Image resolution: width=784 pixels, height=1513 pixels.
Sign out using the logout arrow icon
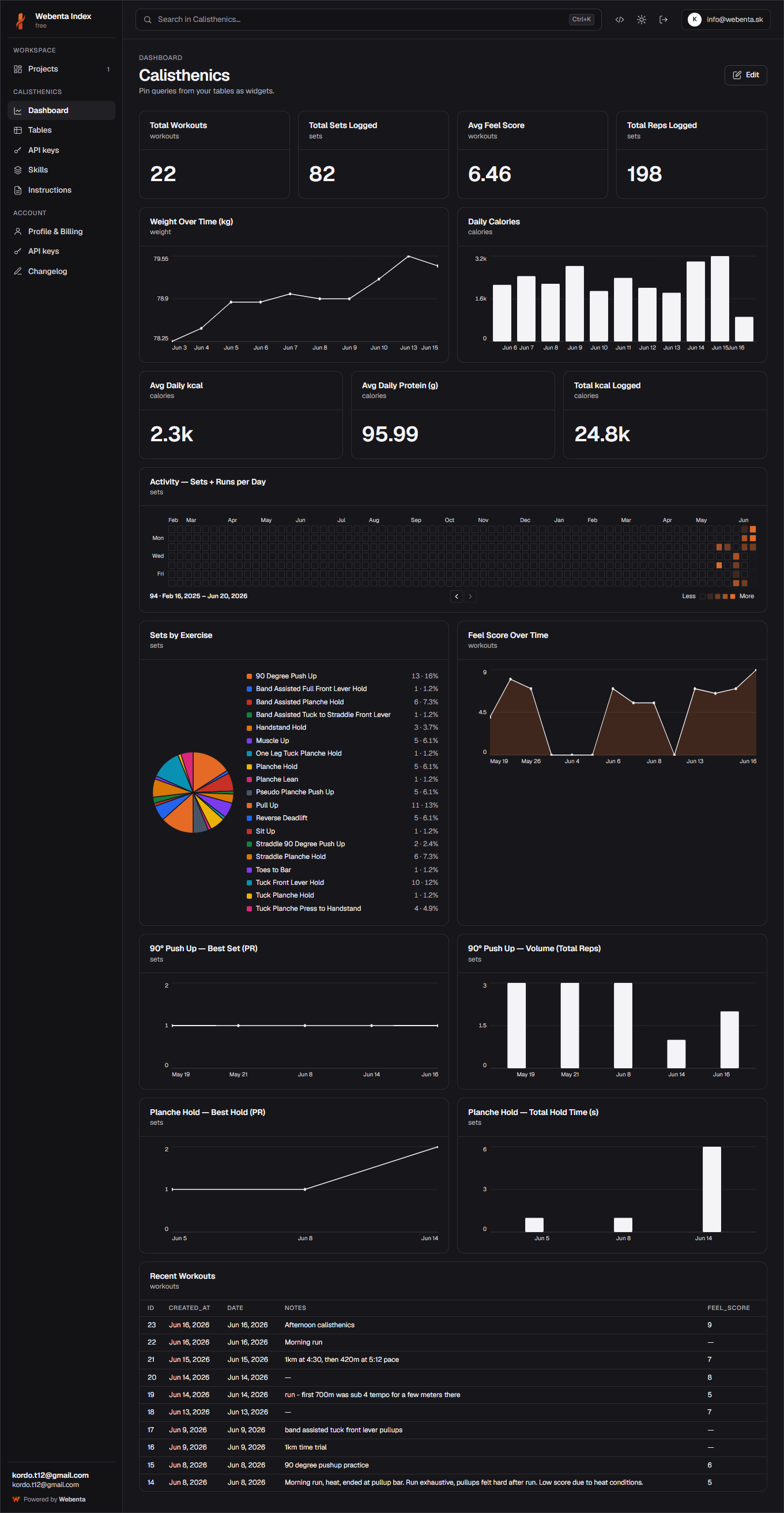663,20
